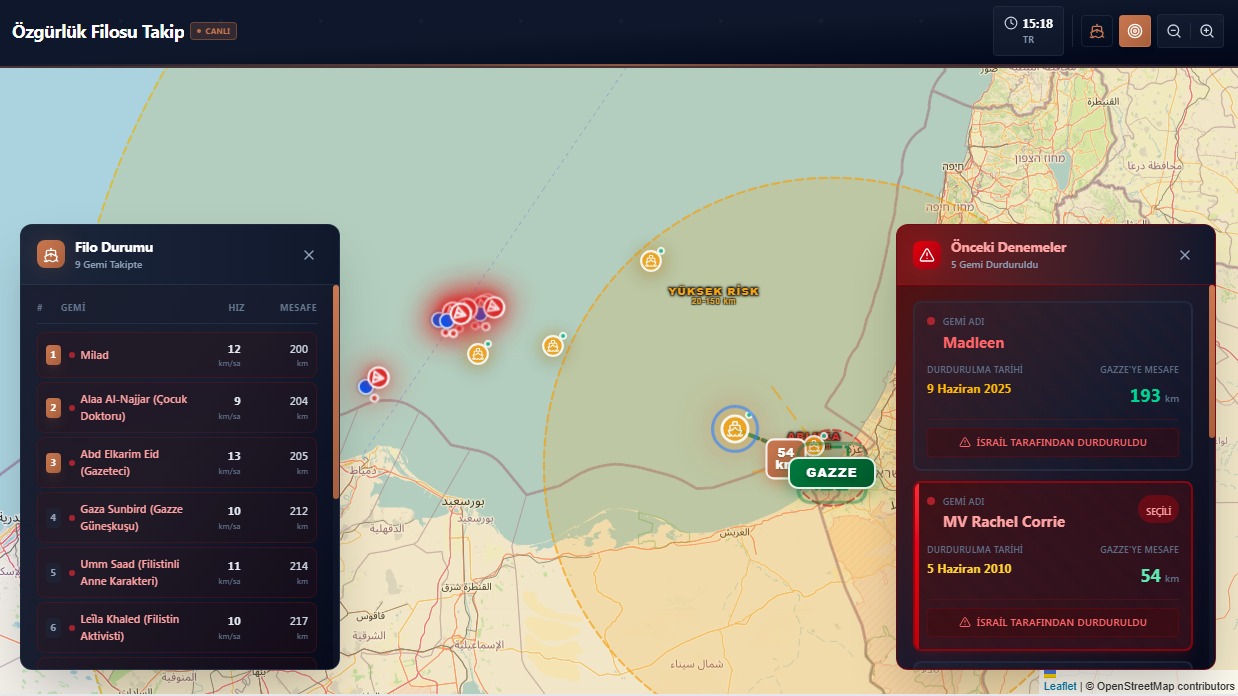The image size is (1238, 696).
Task: Click the highlighted ship marker with blue ring
Action: [735, 429]
